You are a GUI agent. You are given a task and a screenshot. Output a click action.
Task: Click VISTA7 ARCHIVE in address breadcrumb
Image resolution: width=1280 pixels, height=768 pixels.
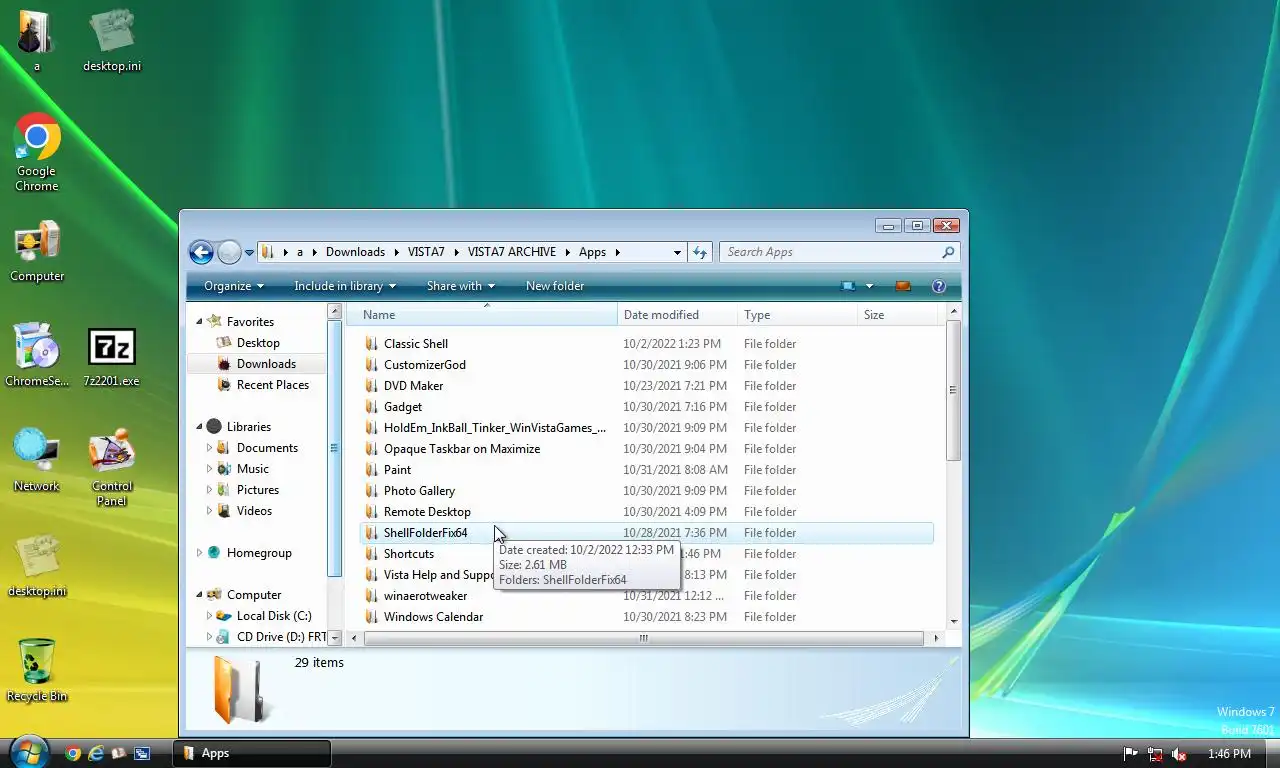click(511, 252)
